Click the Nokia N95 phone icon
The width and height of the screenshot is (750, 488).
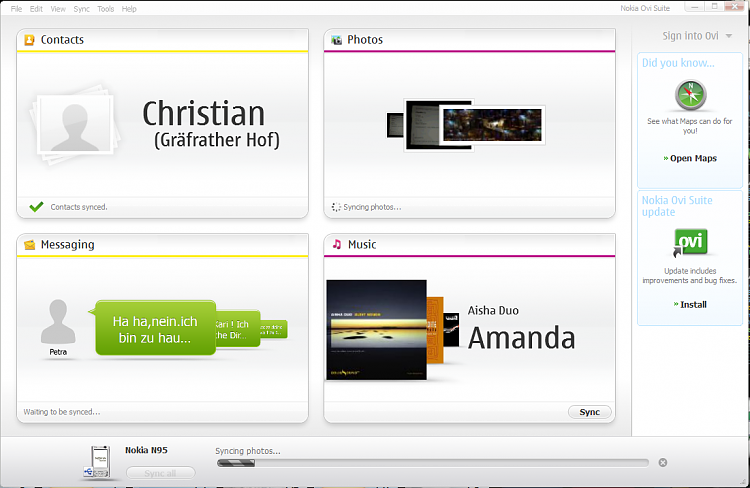(x=99, y=462)
